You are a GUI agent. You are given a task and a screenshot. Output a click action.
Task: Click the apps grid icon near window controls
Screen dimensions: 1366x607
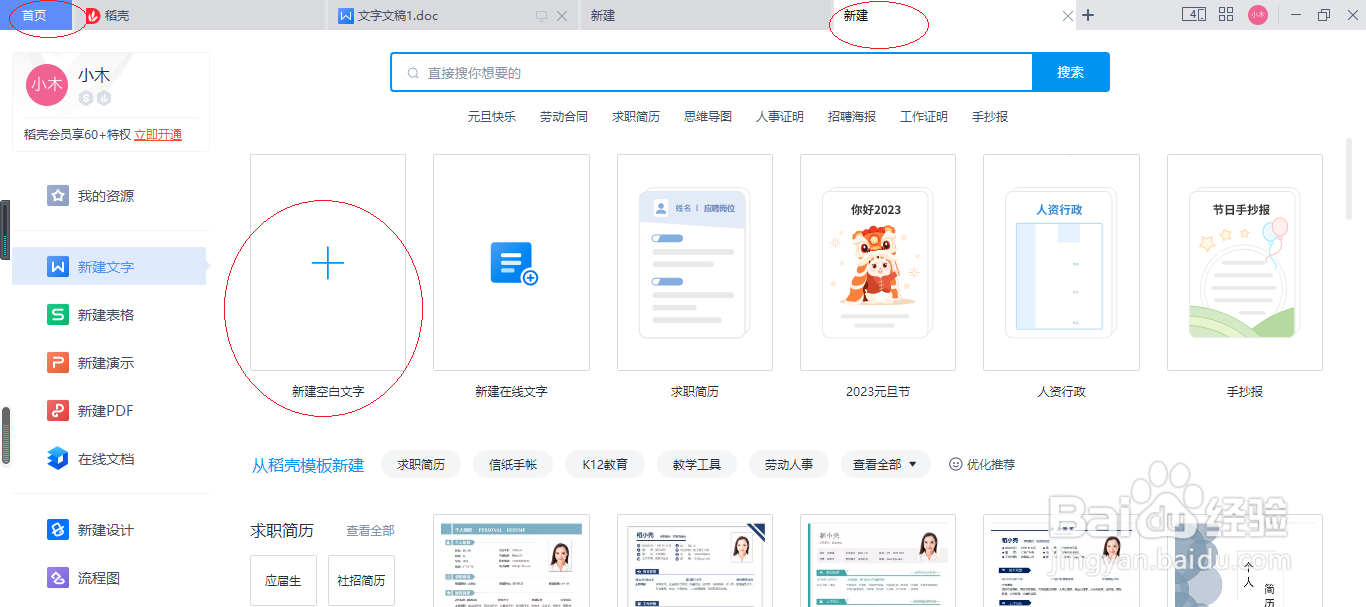(1225, 15)
